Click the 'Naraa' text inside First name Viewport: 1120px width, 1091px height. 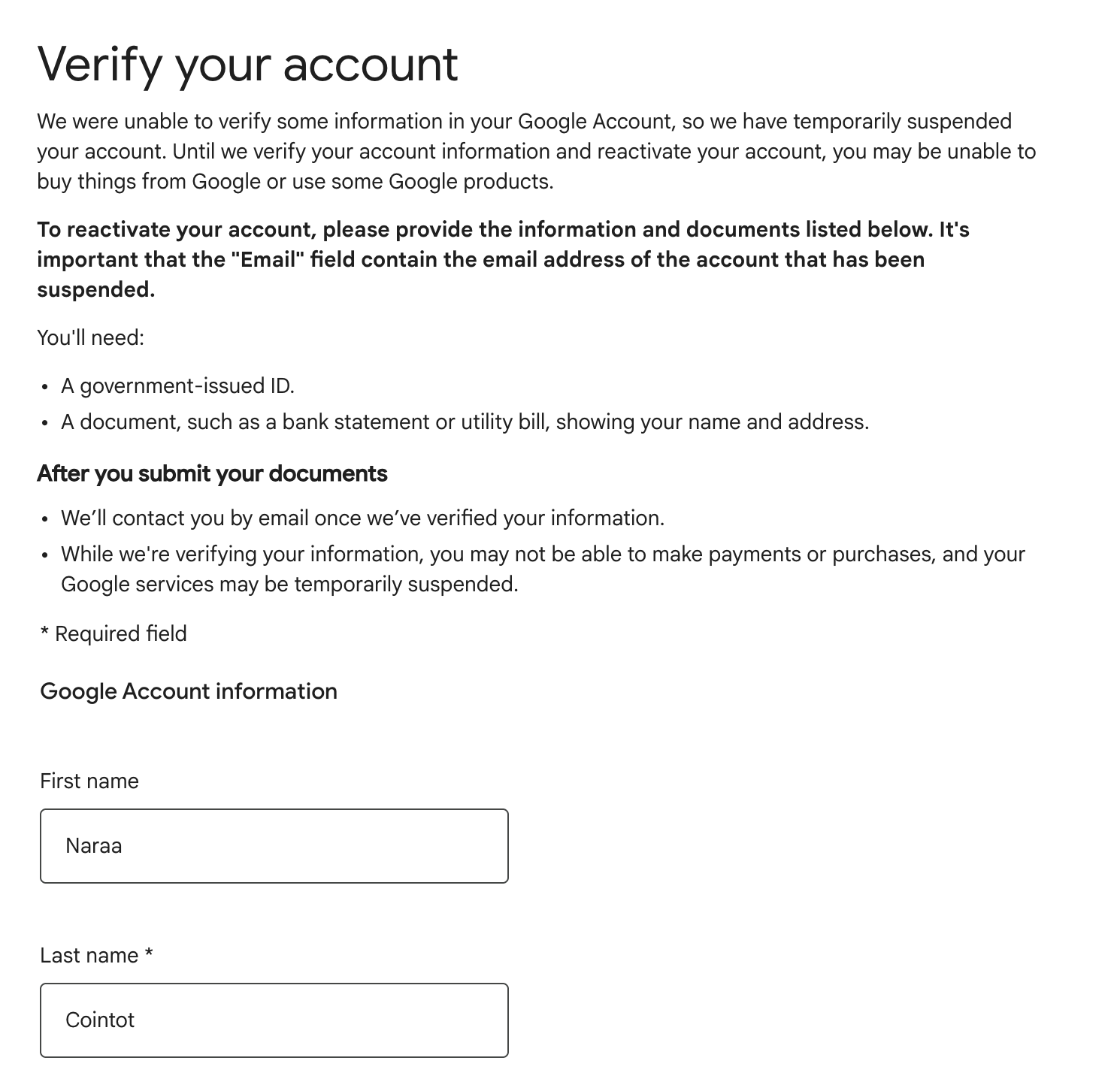pyautogui.click(x=94, y=846)
